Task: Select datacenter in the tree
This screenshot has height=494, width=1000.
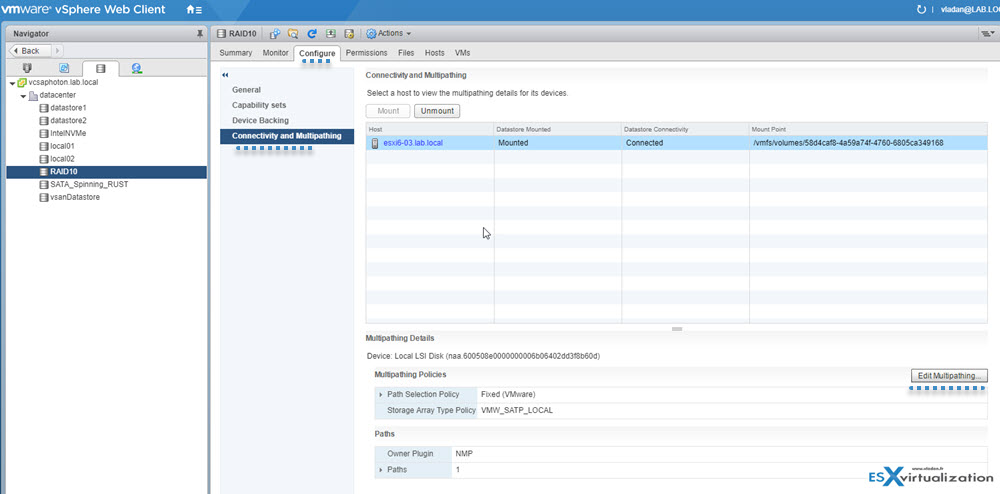Action: (57, 95)
